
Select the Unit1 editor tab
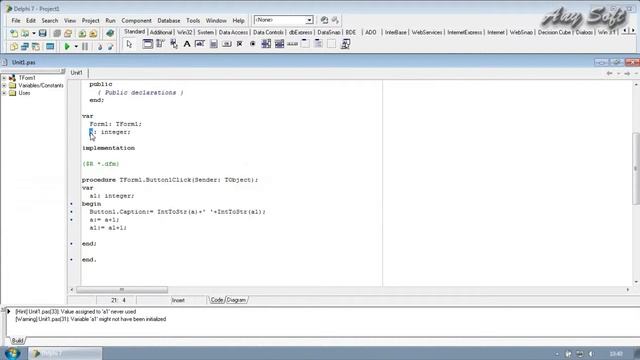pyautogui.click(x=77, y=73)
